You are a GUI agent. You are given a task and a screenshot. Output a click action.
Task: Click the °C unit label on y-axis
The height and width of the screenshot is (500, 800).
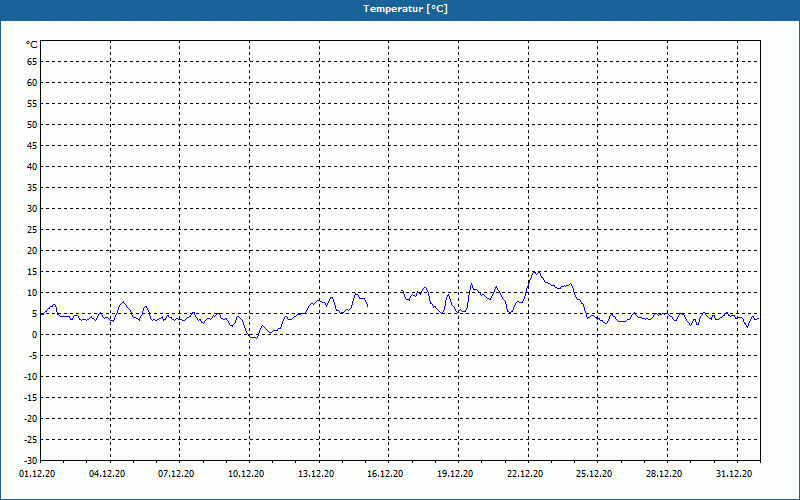click(x=32, y=45)
